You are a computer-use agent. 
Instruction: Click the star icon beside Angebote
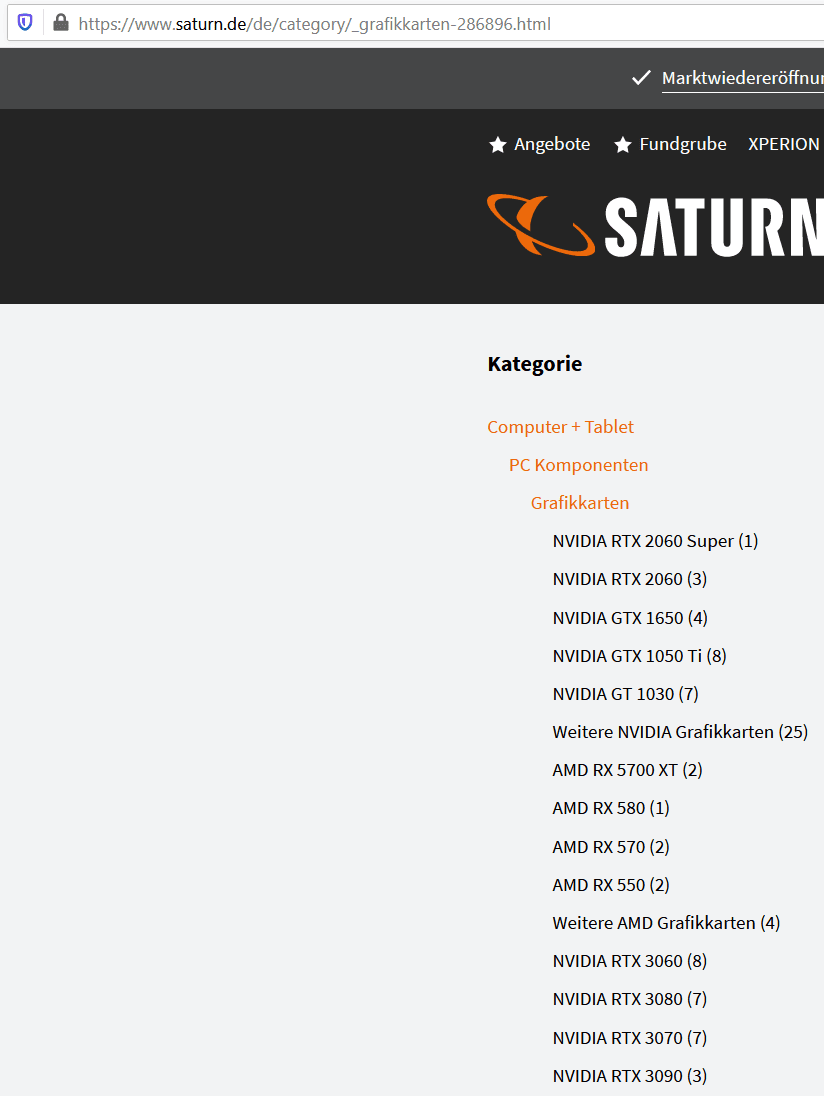pos(498,145)
